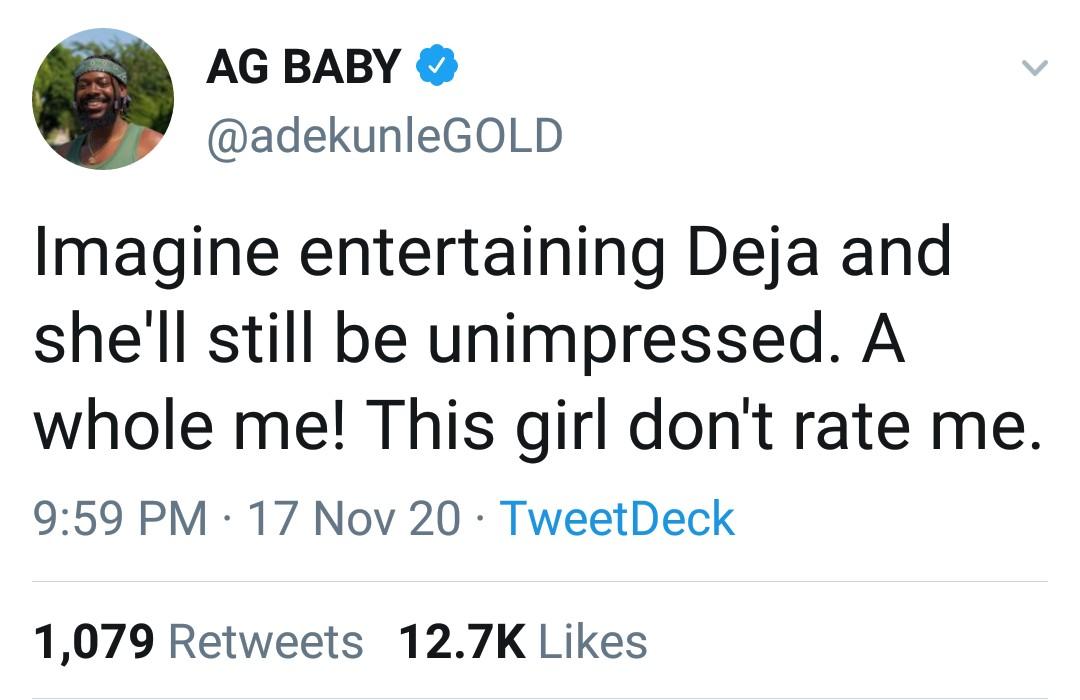Click the word 'unimpressed' in the tweet
Screen dimensions: 1080x700
click(637, 340)
